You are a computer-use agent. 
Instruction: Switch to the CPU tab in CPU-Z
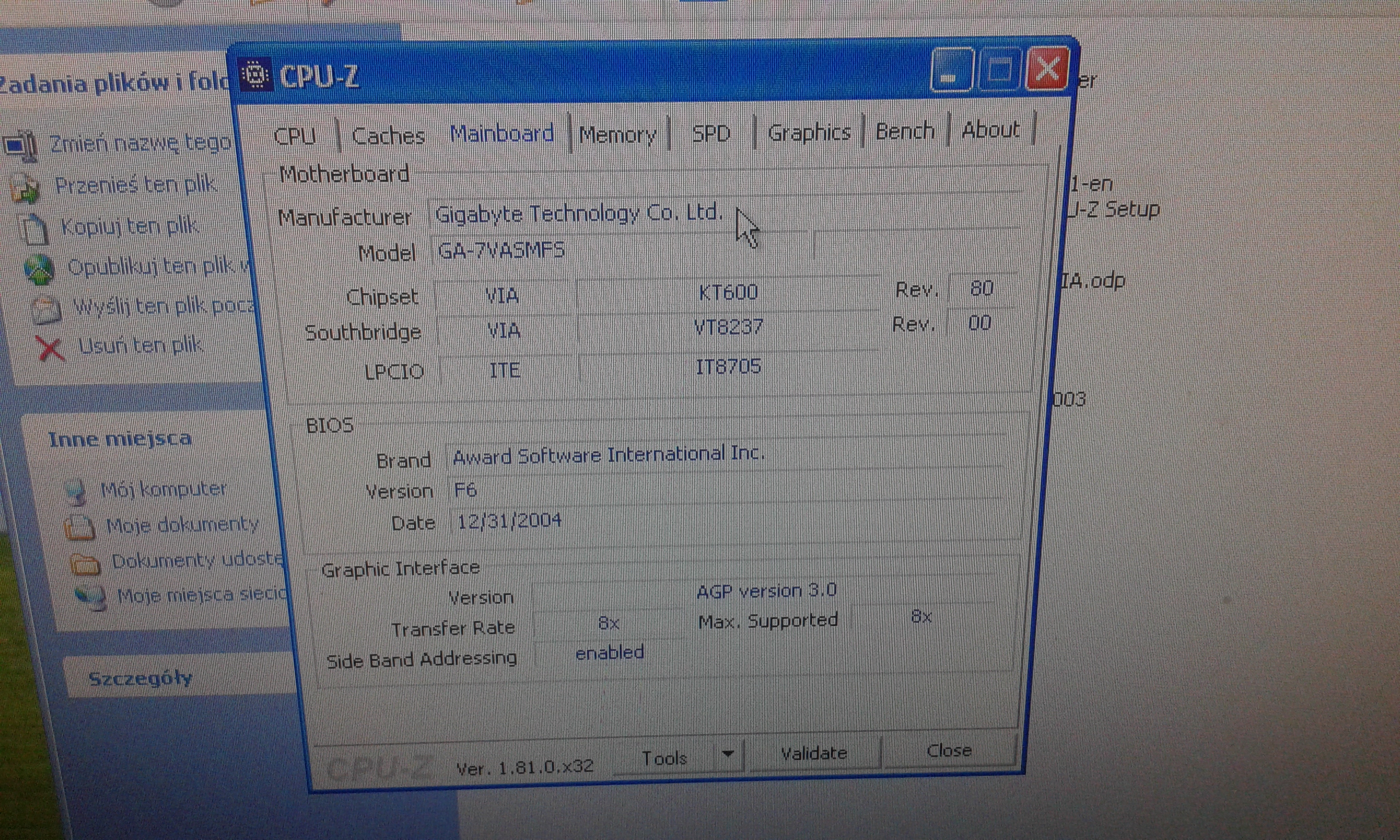[x=295, y=136]
